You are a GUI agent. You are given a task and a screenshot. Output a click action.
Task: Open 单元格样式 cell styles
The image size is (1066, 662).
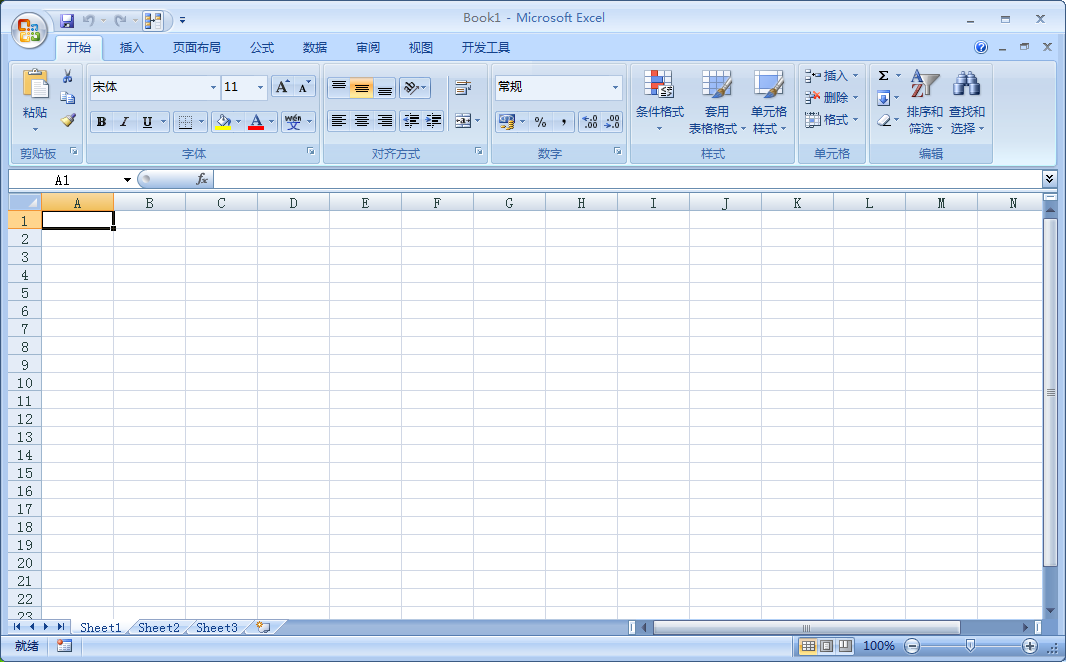click(x=769, y=101)
